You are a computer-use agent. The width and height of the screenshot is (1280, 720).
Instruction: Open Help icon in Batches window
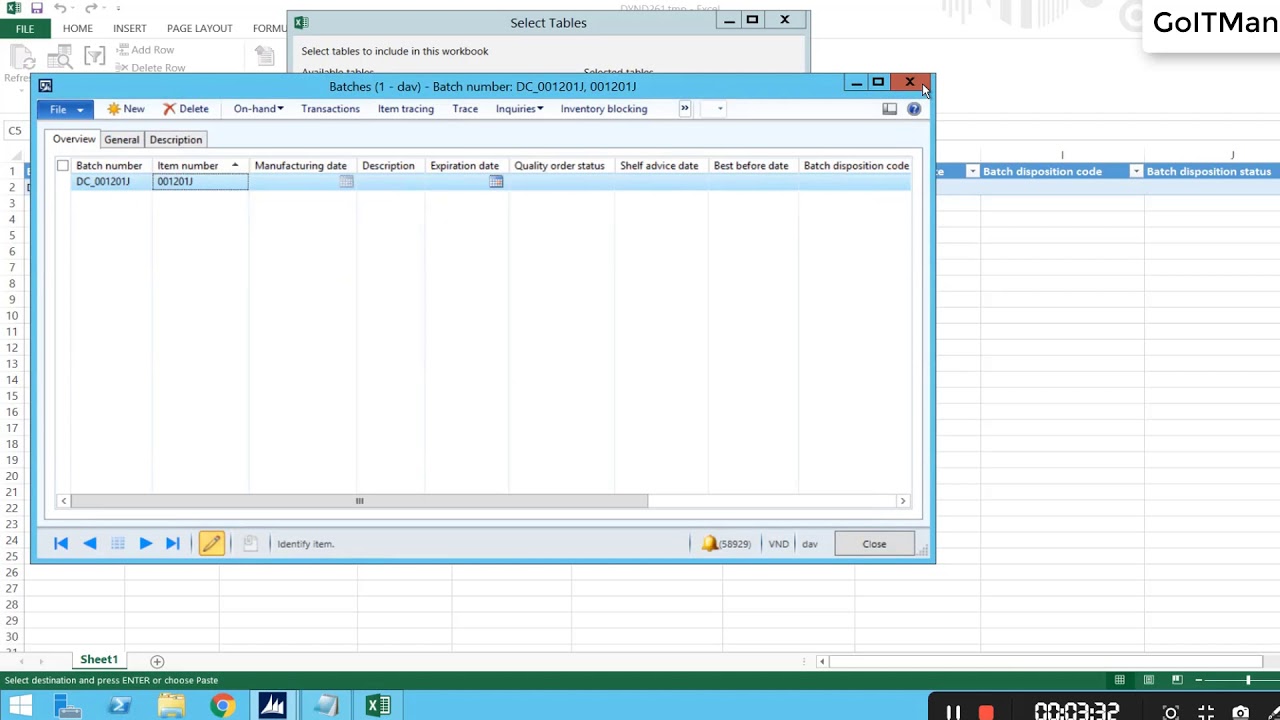(x=914, y=109)
